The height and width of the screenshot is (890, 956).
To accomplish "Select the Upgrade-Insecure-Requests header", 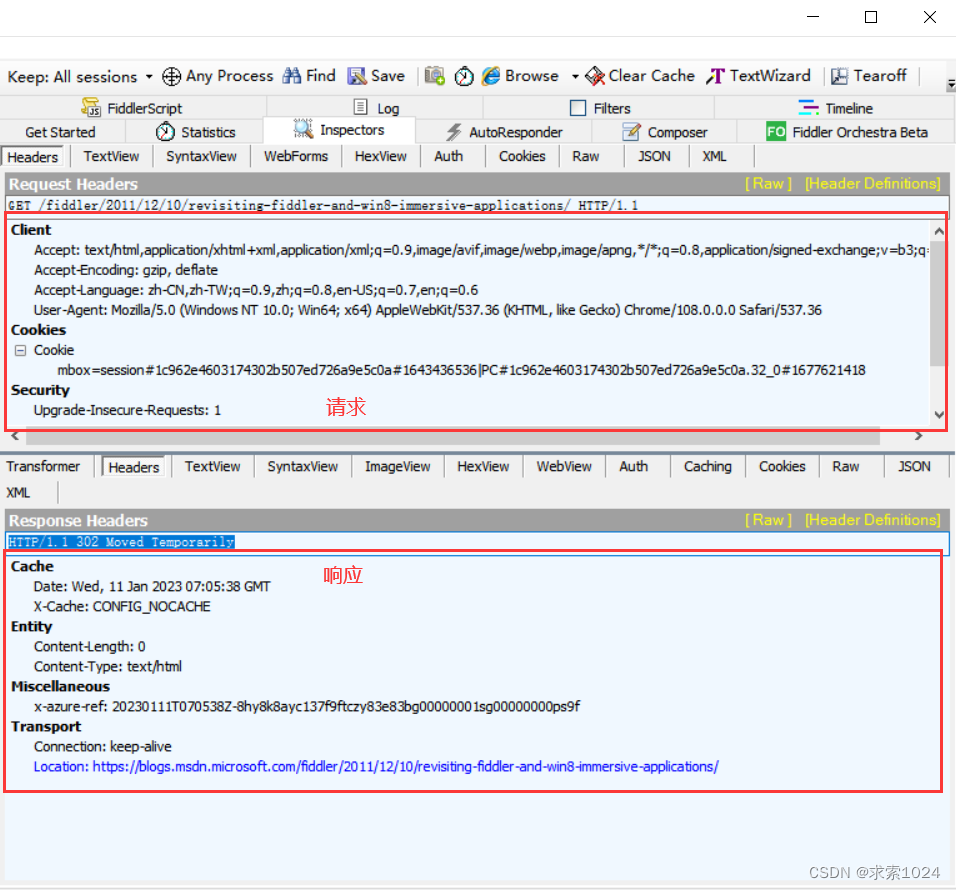I will click(x=127, y=410).
